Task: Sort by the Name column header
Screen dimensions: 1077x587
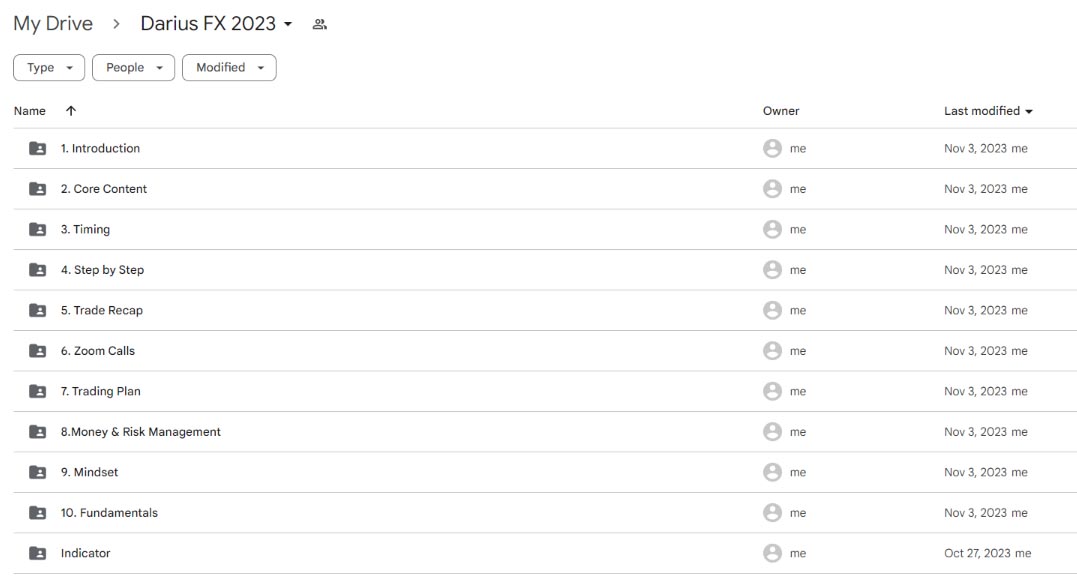Action: 30,111
